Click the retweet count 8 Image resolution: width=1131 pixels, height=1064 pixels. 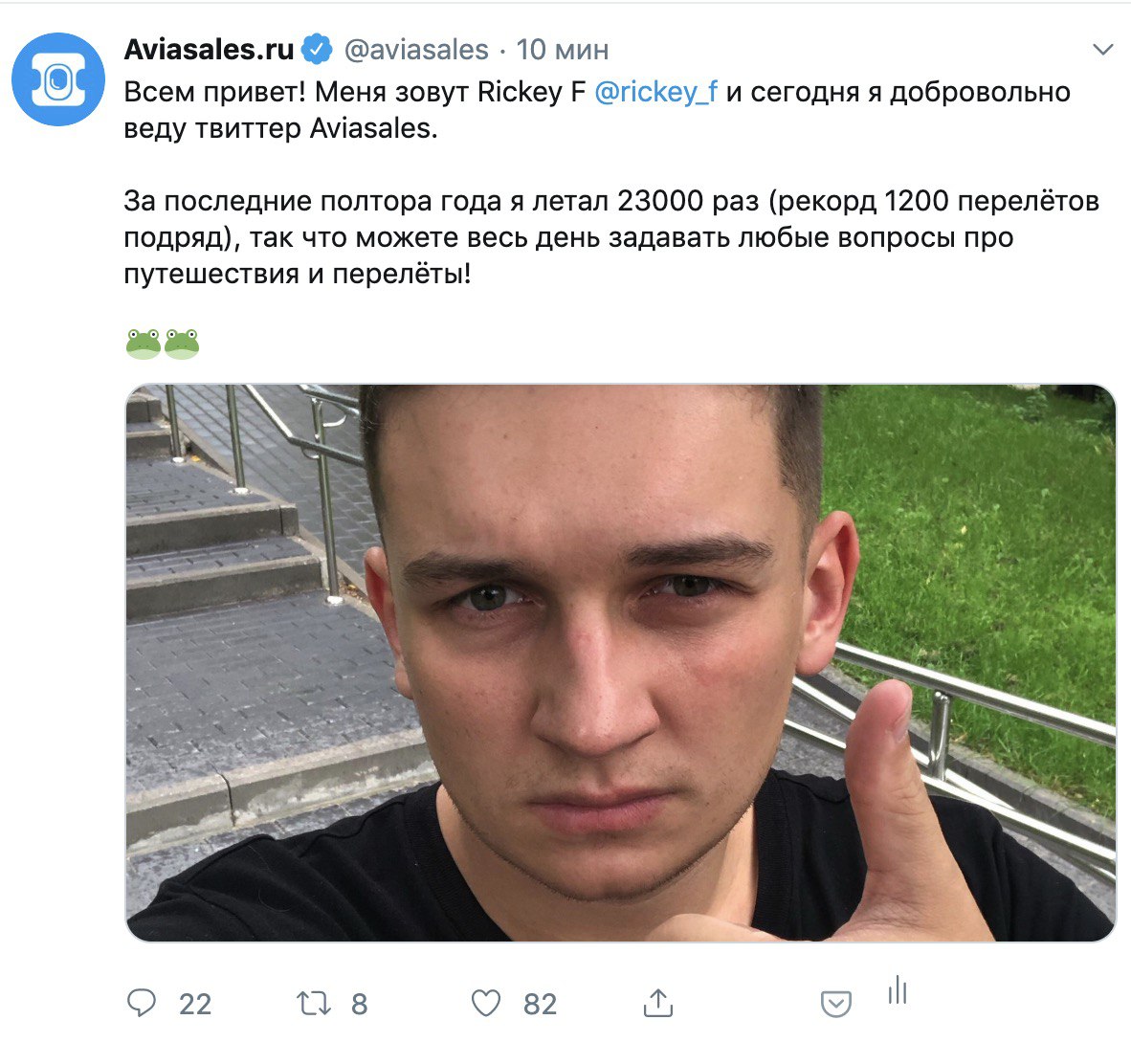coord(359,1004)
